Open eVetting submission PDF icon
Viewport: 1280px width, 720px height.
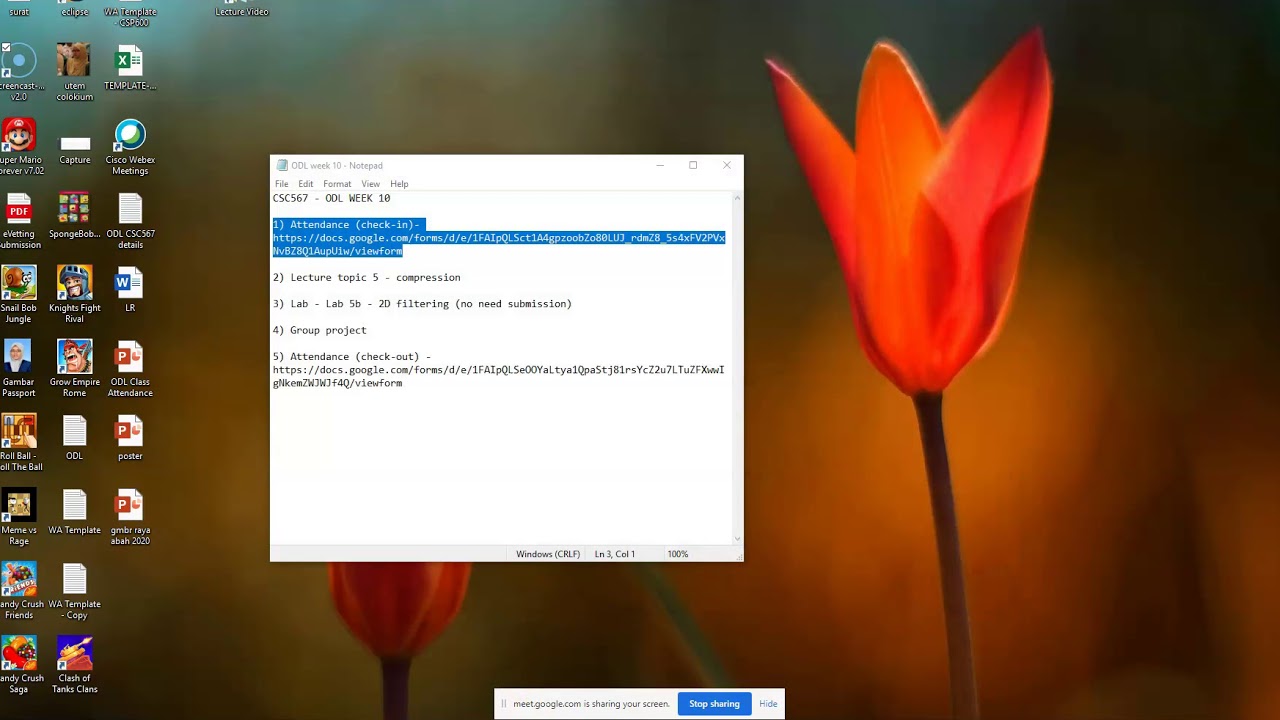coord(19,221)
